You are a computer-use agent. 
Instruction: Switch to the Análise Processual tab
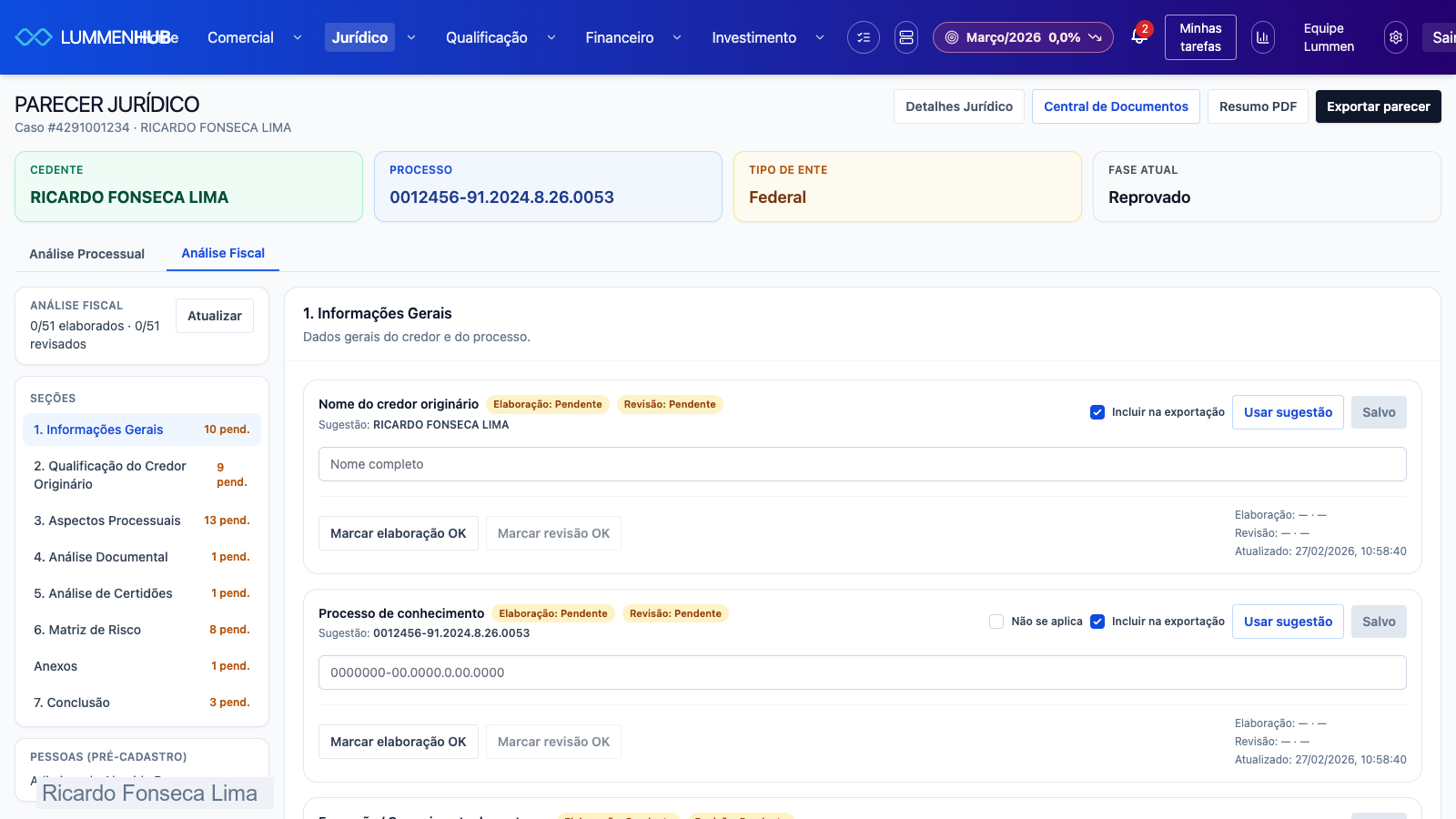tap(86, 254)
